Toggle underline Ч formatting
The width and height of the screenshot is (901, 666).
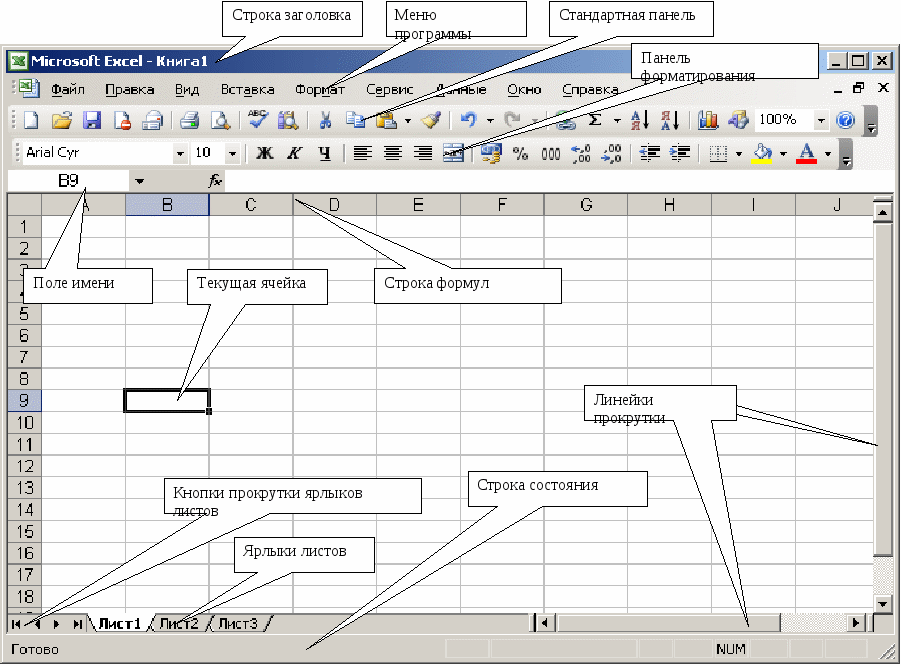coord(325,153)
